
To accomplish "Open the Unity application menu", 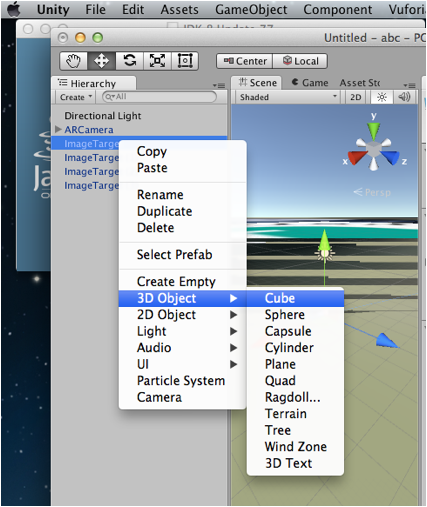I will pyautogui.click(x=53, y=10).
